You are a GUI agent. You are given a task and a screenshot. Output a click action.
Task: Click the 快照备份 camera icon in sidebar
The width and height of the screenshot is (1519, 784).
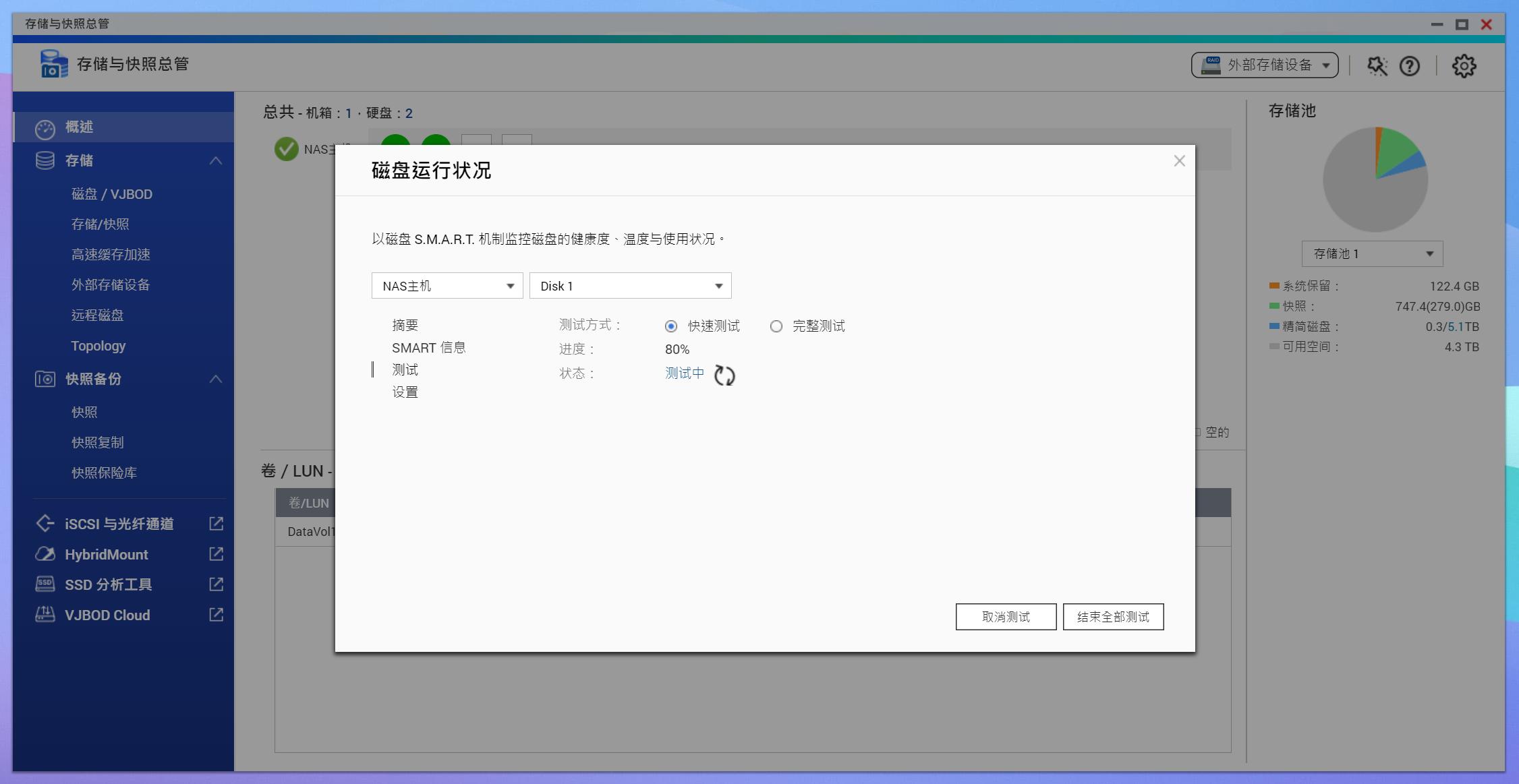pos(45,379)
